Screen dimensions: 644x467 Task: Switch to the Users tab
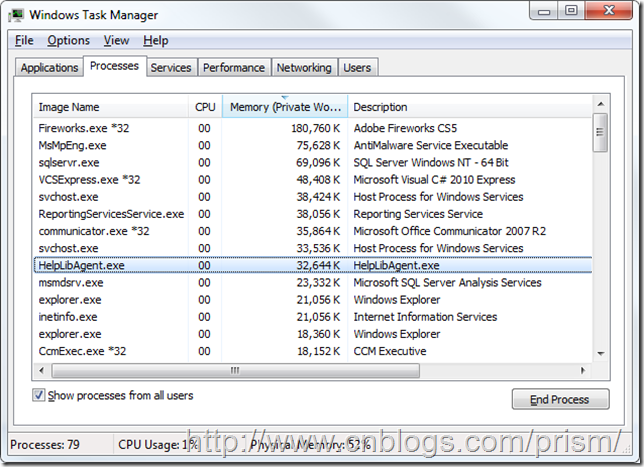click(x=357, y=67)
